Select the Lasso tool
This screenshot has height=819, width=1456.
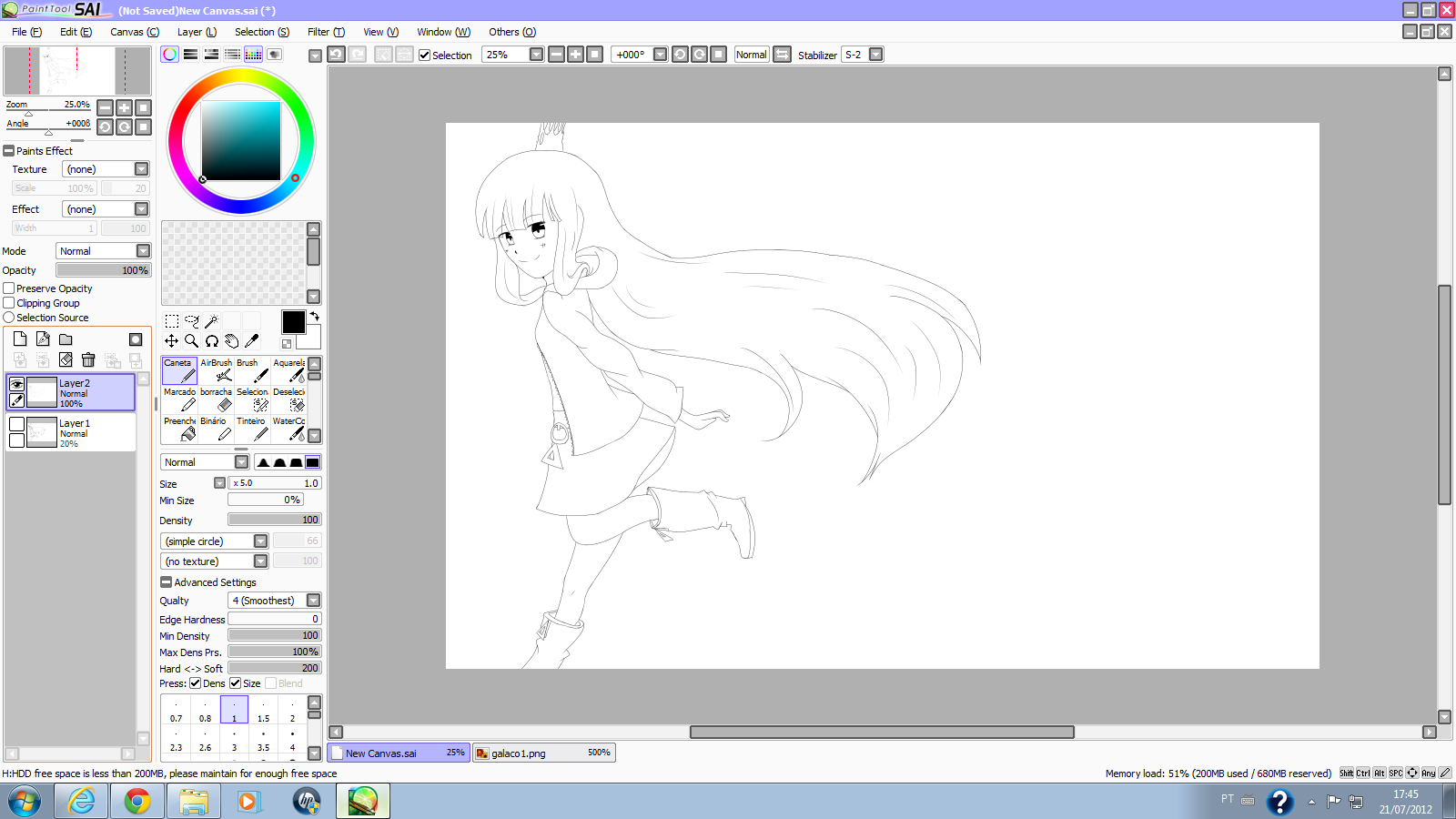(191, 321)
